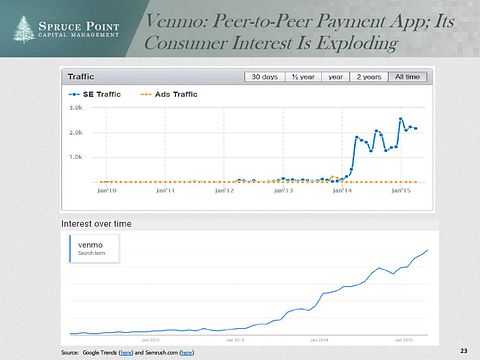480x360 pixels.
Task: Click the Traffic panel title
Action: (x=81, y=77)
